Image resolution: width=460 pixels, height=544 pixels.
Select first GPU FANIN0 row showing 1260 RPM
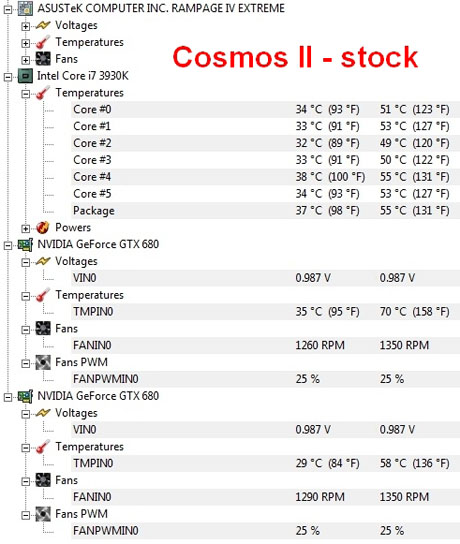tap(266, 346)
